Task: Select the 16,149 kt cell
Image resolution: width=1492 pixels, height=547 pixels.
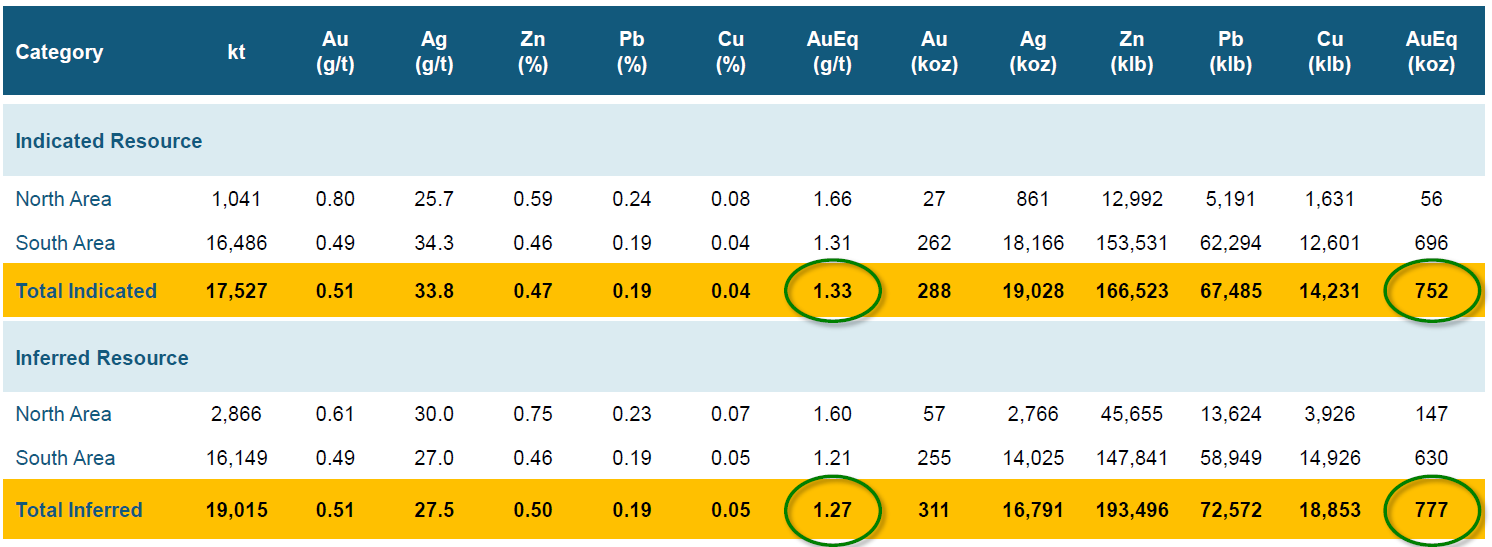Action: click(x=236, y=458)
